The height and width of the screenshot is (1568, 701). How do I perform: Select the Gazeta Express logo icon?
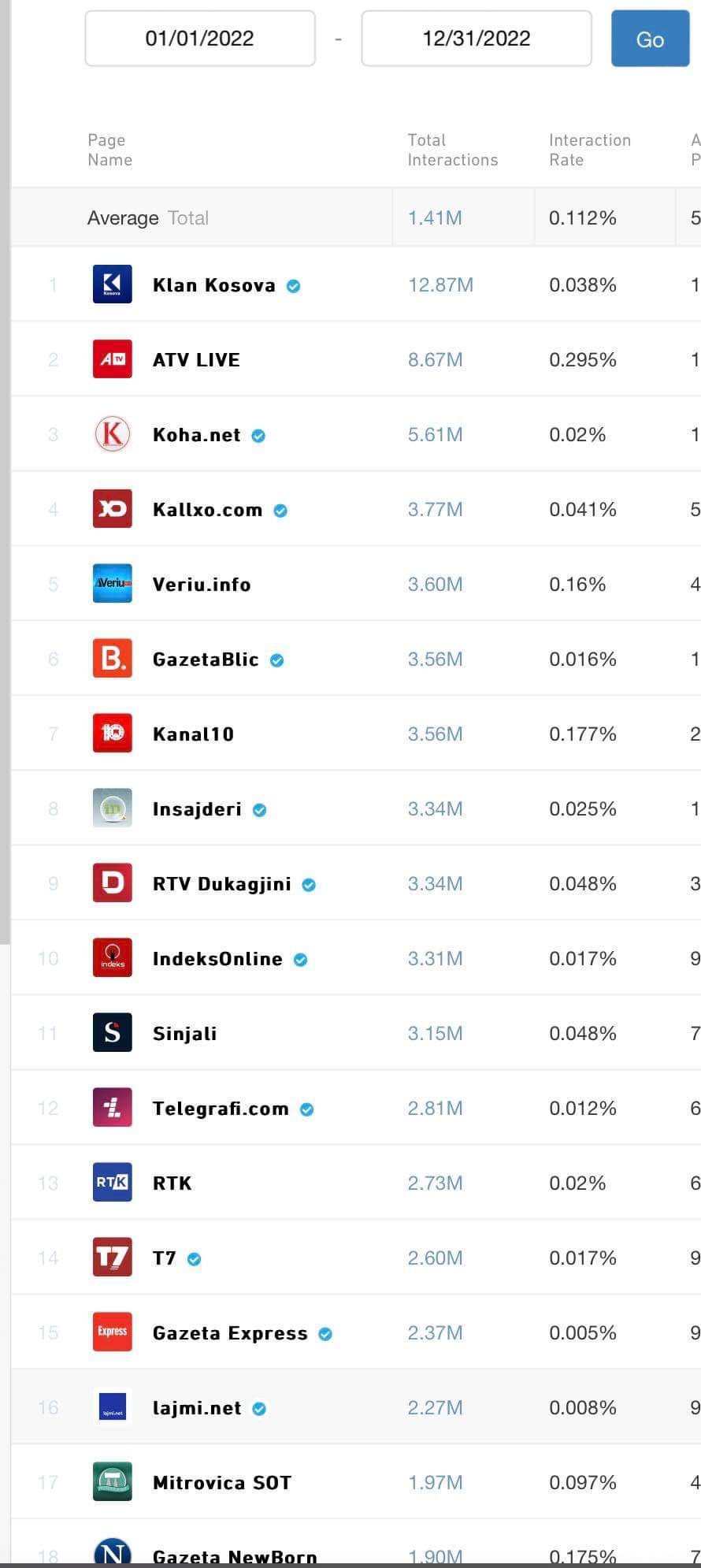(113, 1332)
